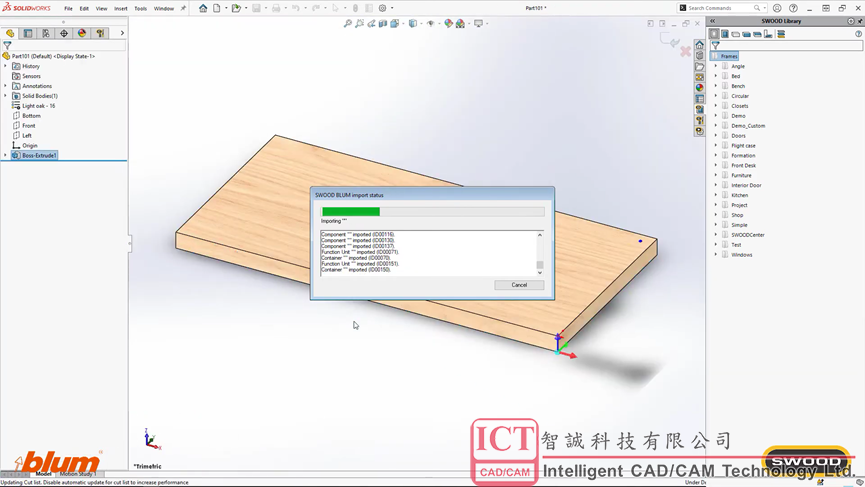Image resolution: width=865 pixels, height=487 pixels.
Task: Click the import progress bar
Action: (432, 212)
